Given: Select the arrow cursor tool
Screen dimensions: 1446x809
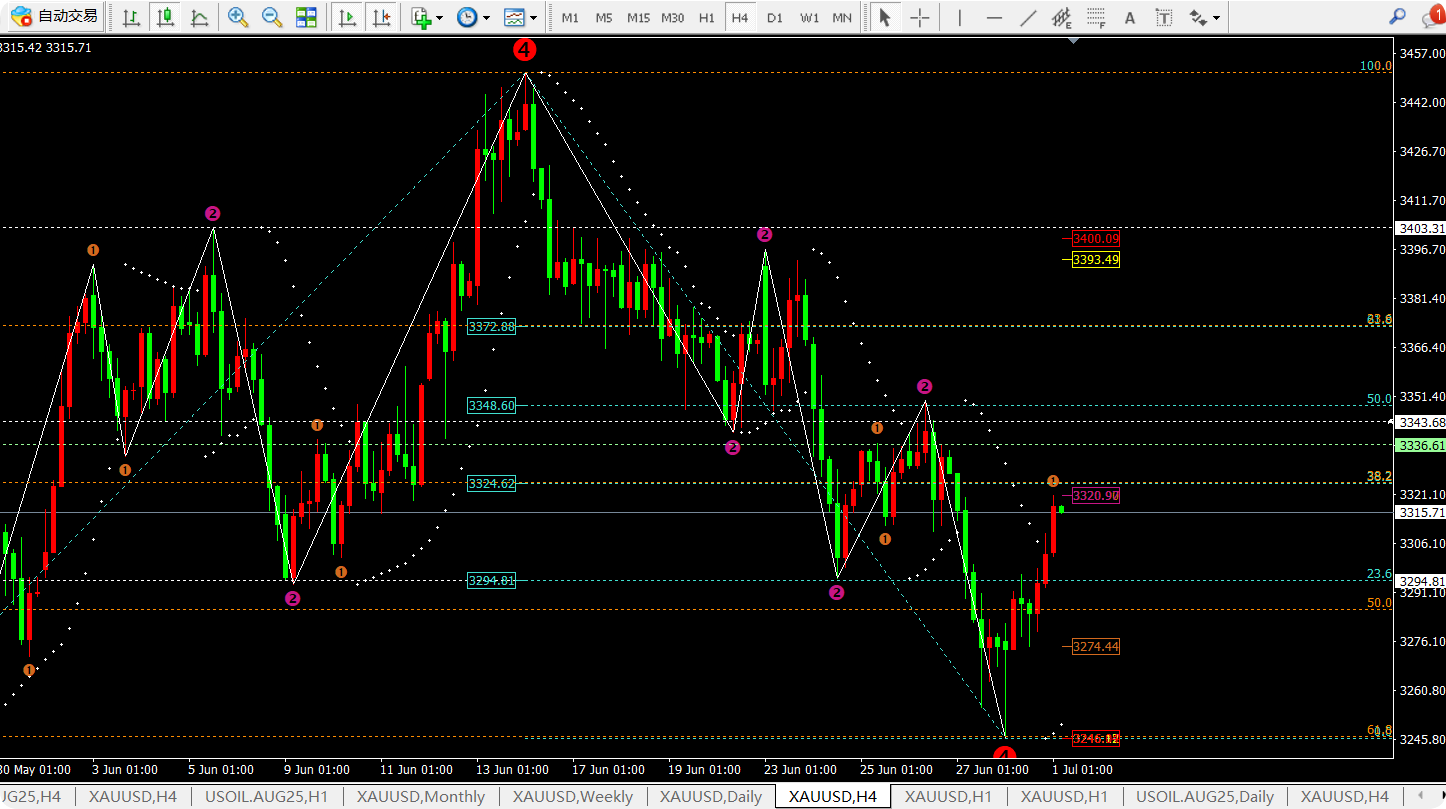Looking at the screenshot, I should pos(884,17).
